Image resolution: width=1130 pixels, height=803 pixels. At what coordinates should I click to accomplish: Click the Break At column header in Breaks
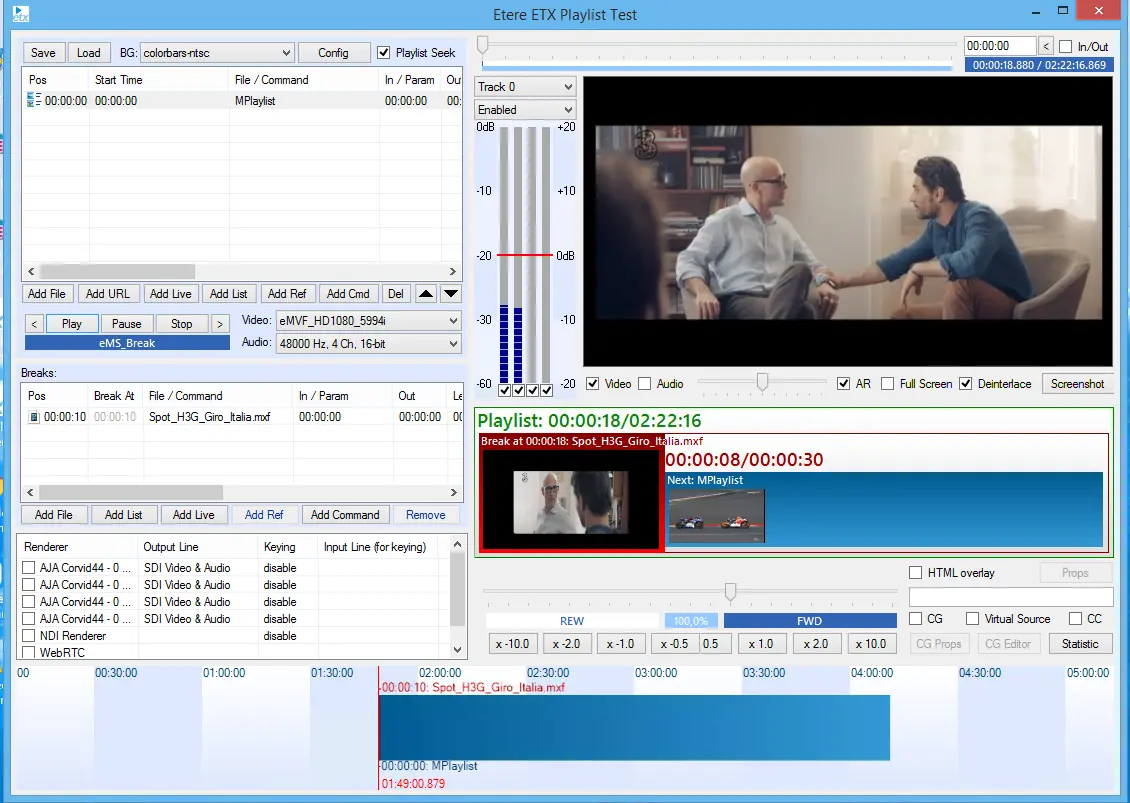114,396
